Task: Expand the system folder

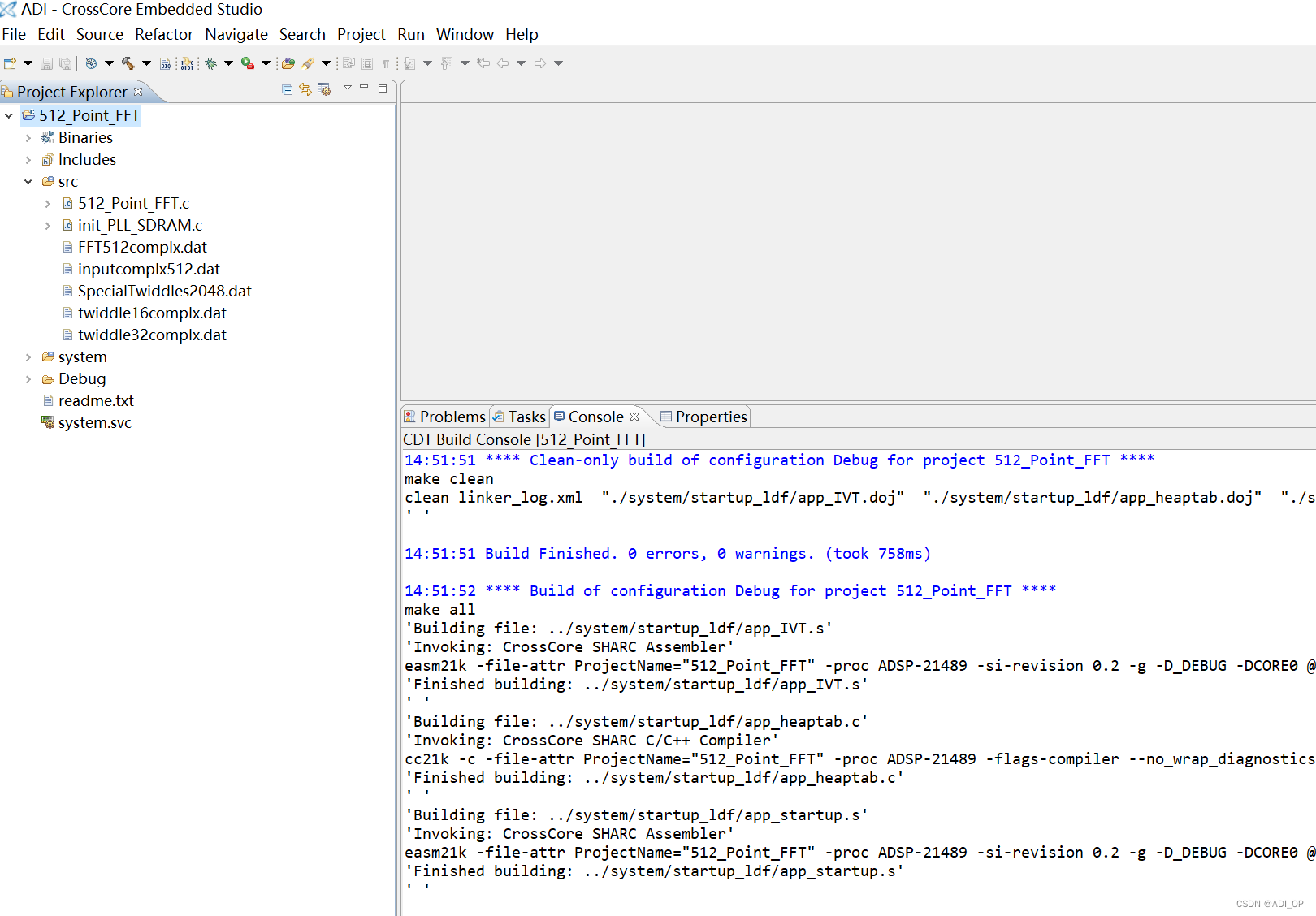Action: coord(28,357)
